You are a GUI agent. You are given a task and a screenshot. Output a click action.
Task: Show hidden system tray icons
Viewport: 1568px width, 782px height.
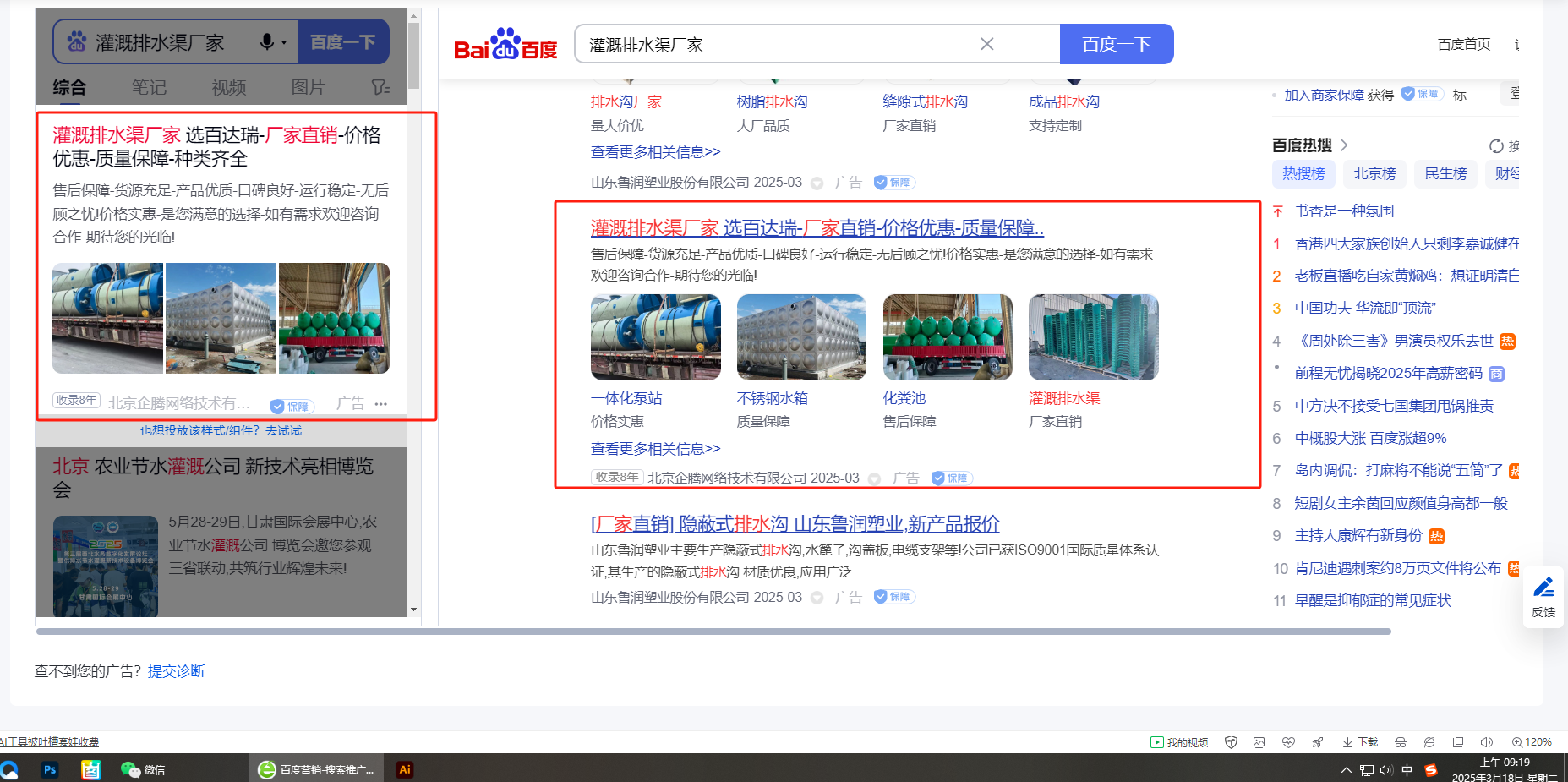1346,770
